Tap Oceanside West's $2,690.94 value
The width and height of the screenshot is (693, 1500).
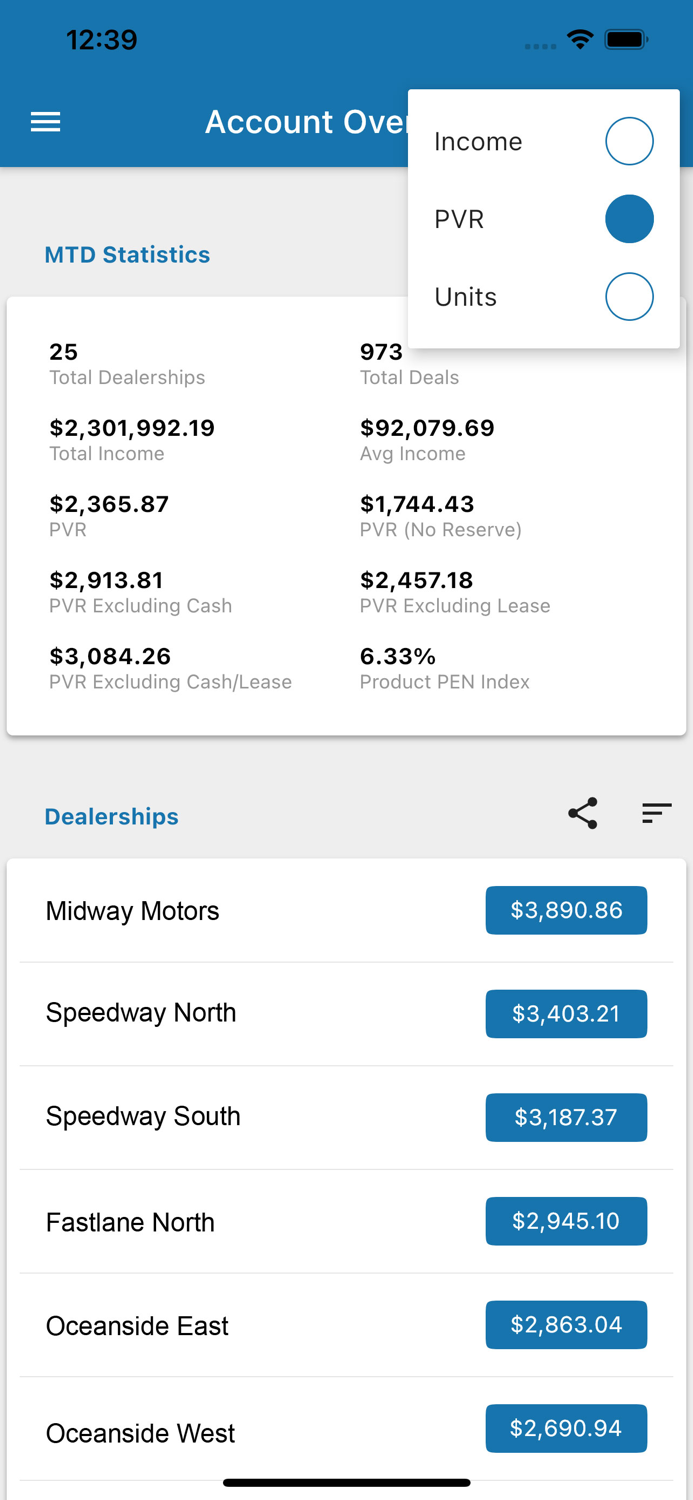(x=566, y=1428)
